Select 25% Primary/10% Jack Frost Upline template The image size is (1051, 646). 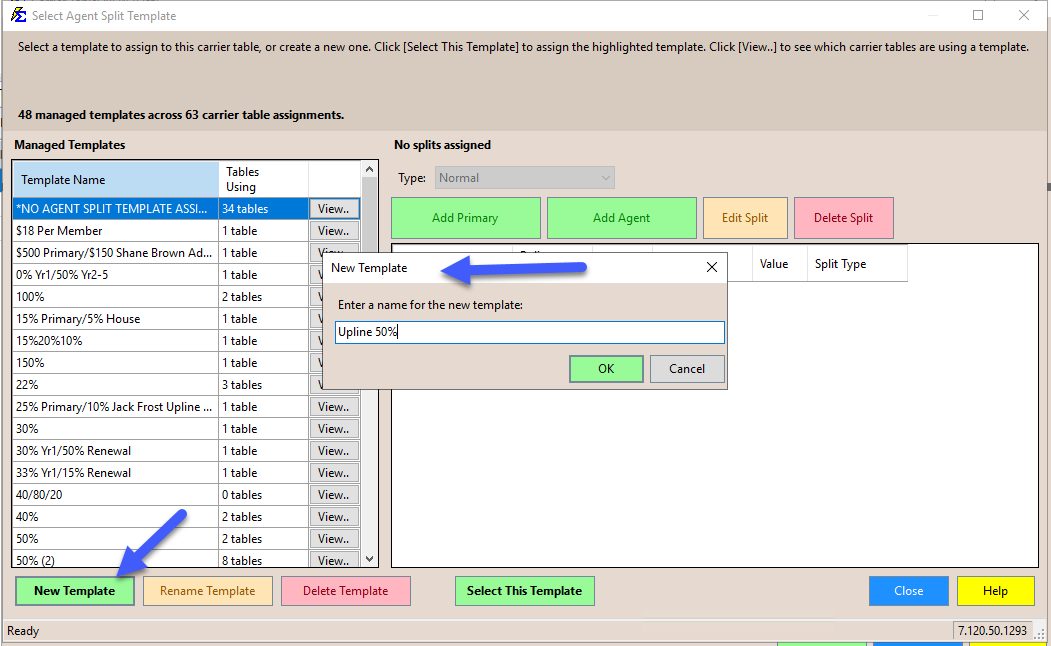116,407
